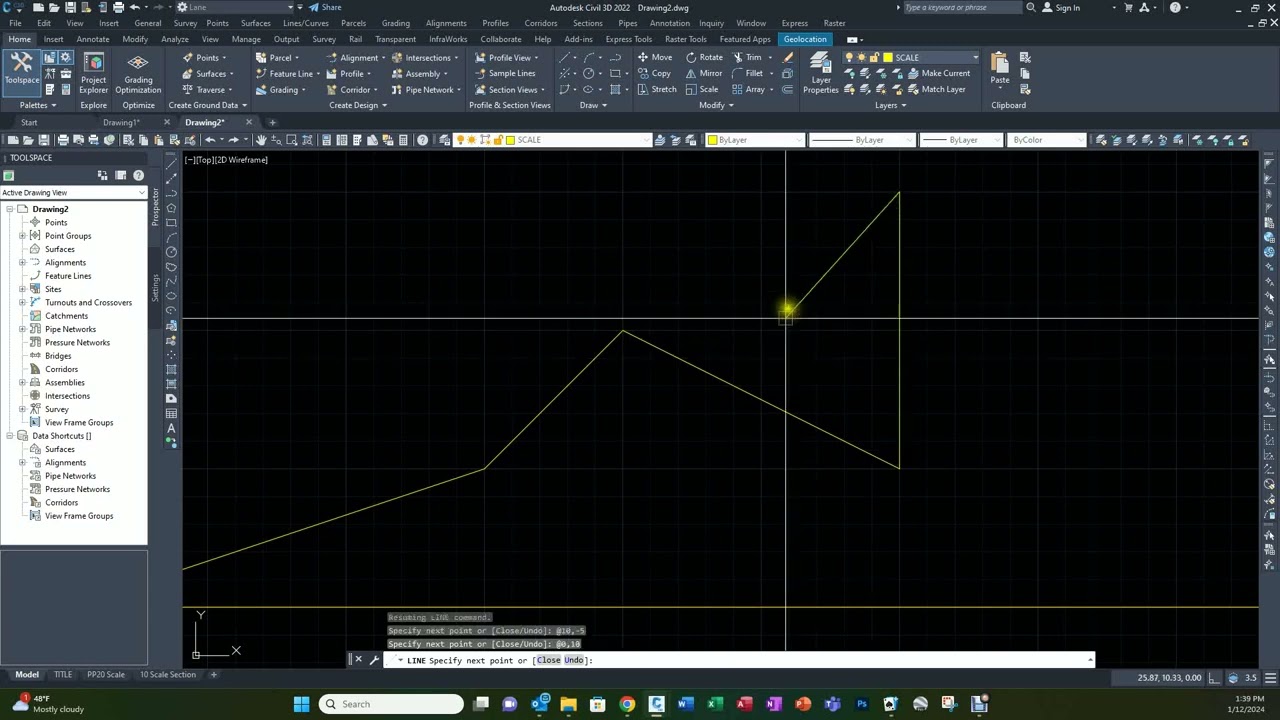Click the Help question mark in toolbar
The image size is (1280, 720).
pyautogui.click(x=422, y=140)
